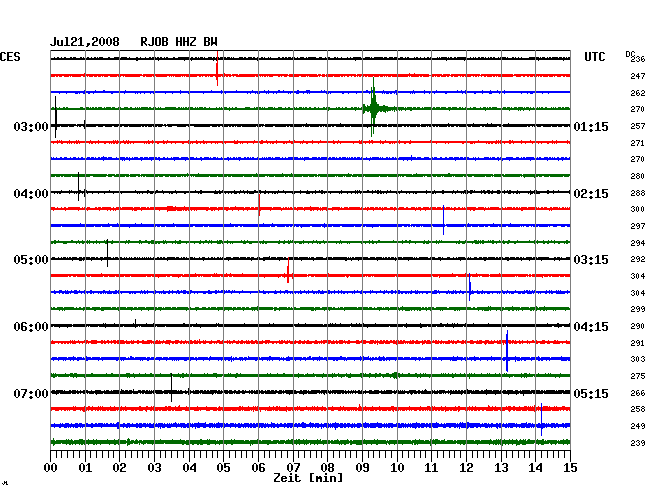Click the date label Jul21,2008

pyautogui.click(x=85, y=42)
